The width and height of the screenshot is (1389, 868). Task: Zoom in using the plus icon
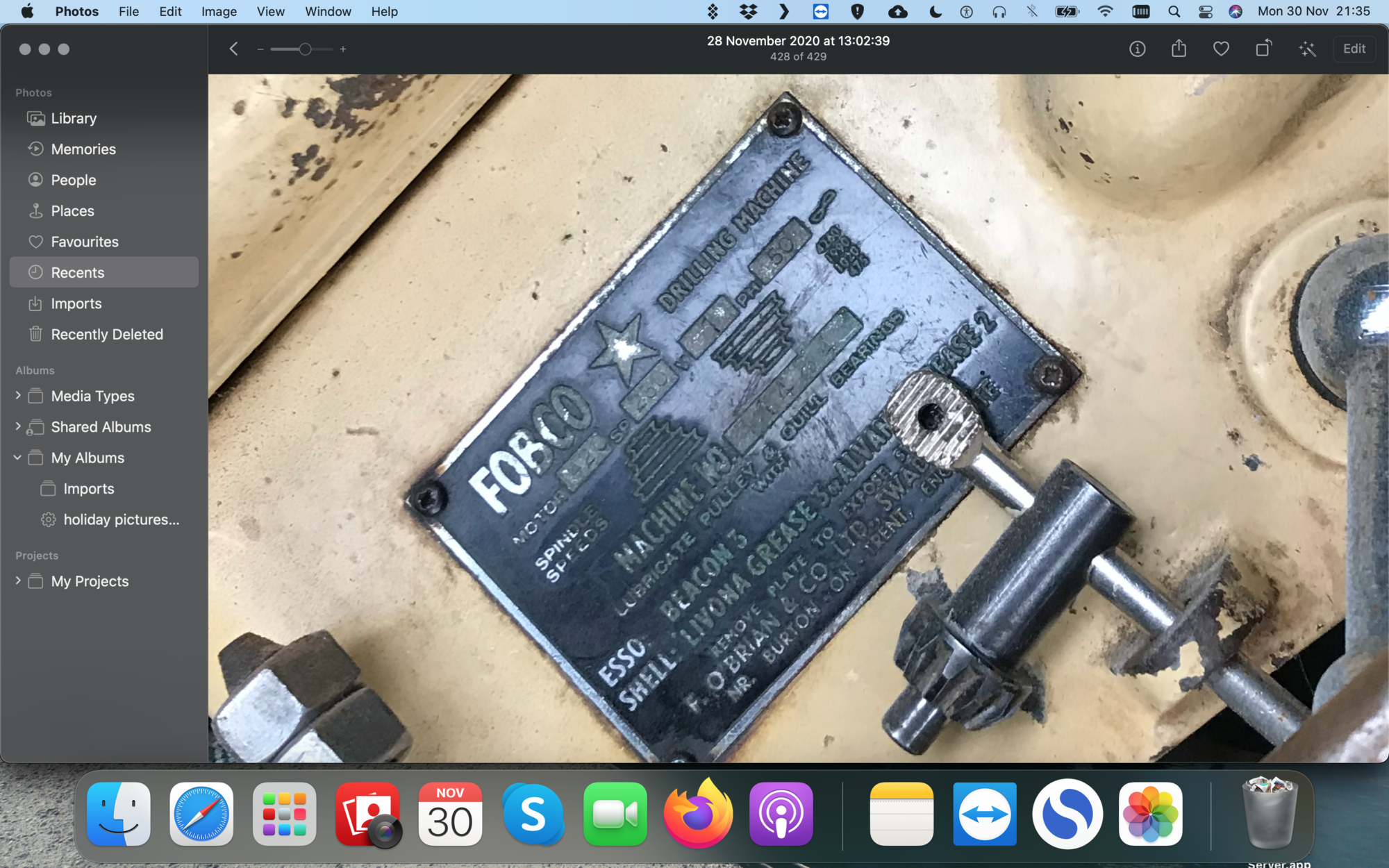(343, 49)
